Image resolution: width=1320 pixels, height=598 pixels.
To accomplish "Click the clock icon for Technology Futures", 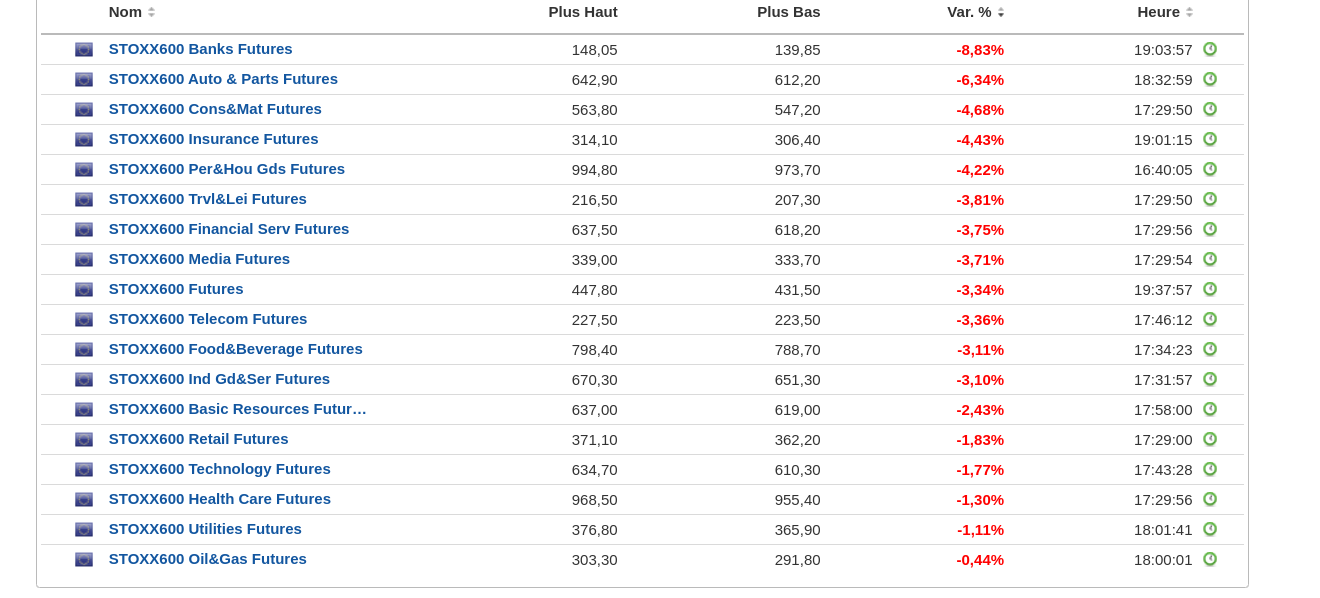I will 1210,469.
